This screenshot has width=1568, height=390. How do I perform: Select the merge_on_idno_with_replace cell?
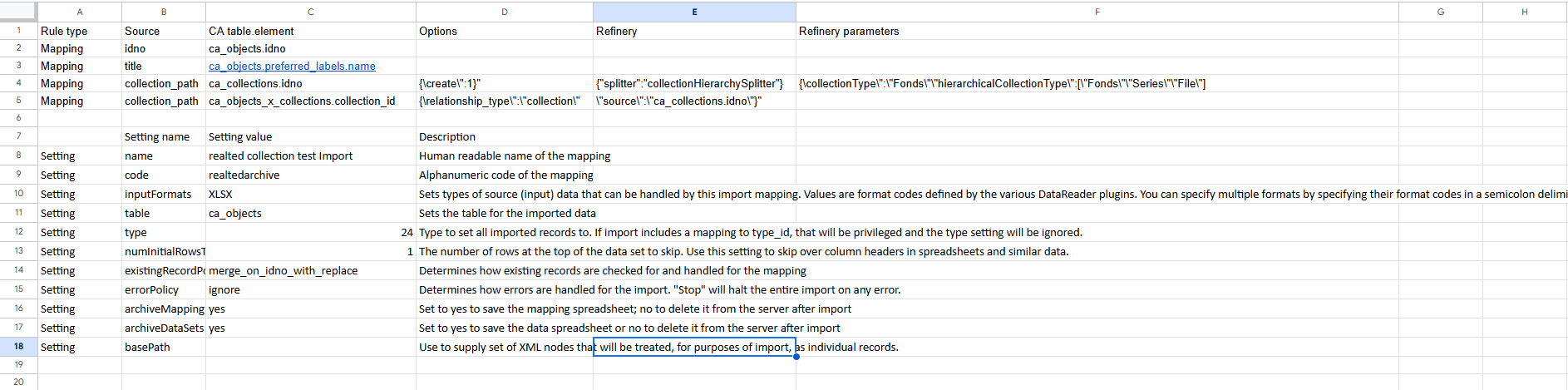[x=310, y=271]
